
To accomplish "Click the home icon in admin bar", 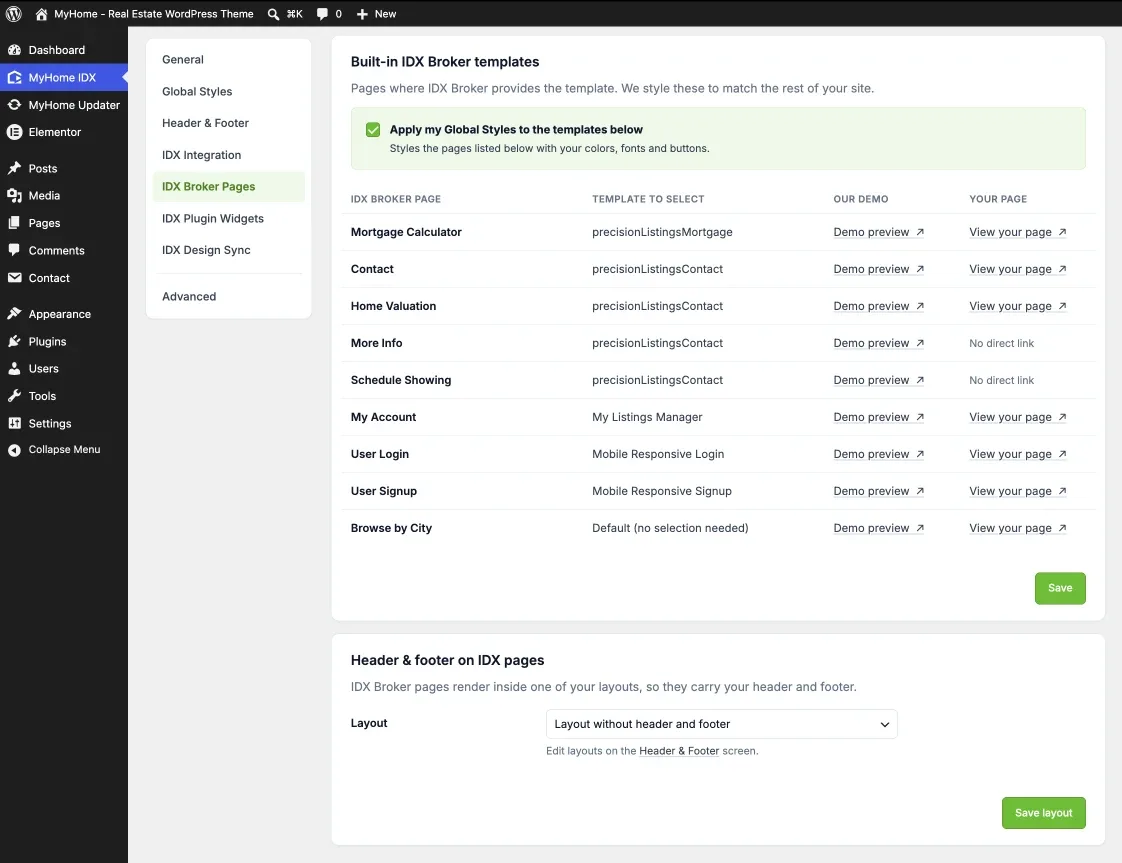I will (42, 14).
